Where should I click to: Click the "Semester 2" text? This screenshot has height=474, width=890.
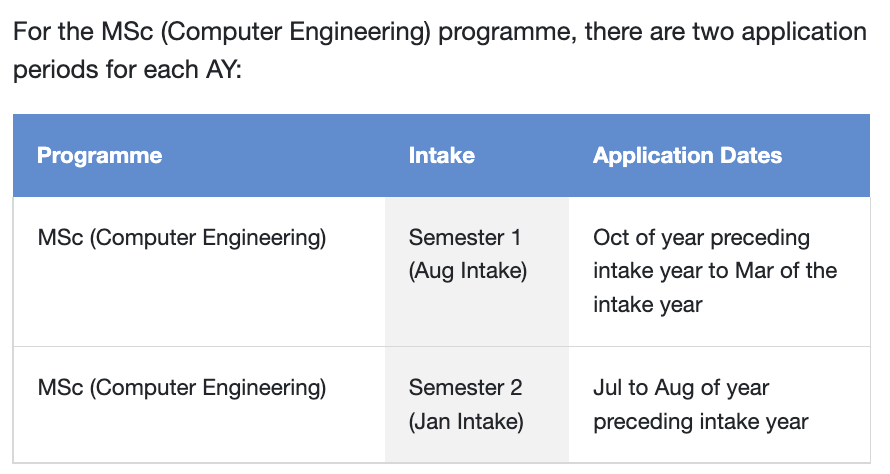(x=465, y=388)
